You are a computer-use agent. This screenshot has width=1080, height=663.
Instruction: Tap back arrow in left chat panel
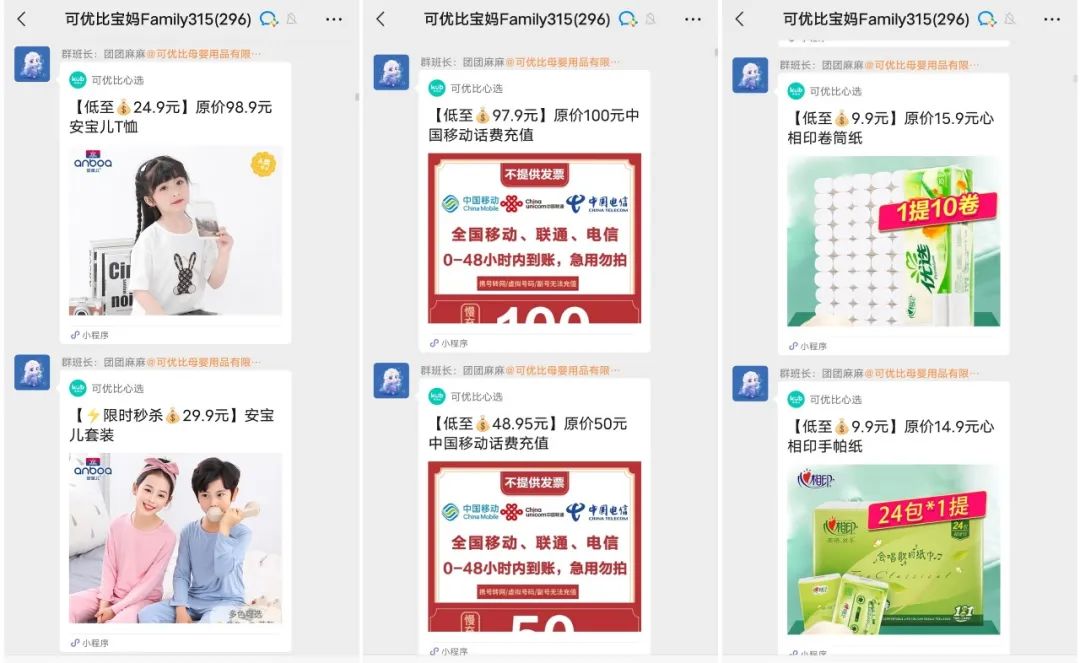(22, 19)
